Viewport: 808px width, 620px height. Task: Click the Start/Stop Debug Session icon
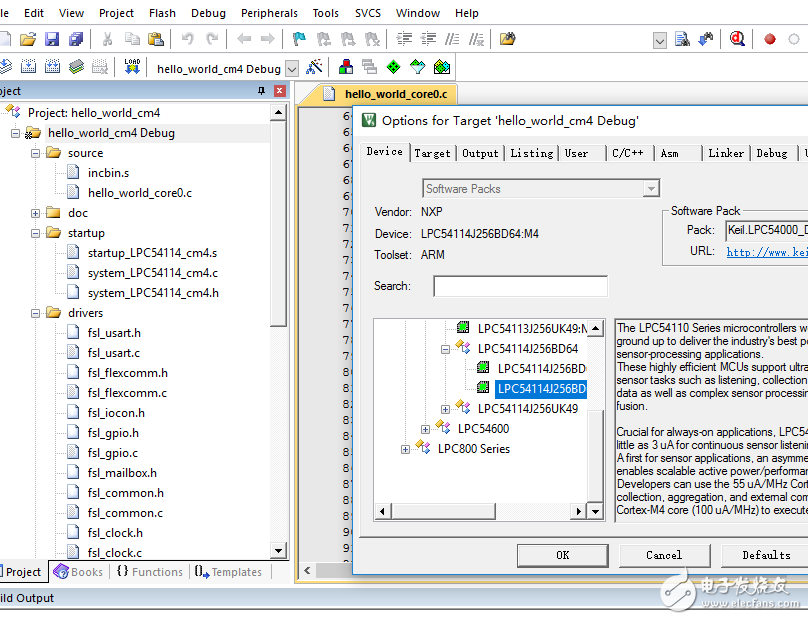[737, 39]
